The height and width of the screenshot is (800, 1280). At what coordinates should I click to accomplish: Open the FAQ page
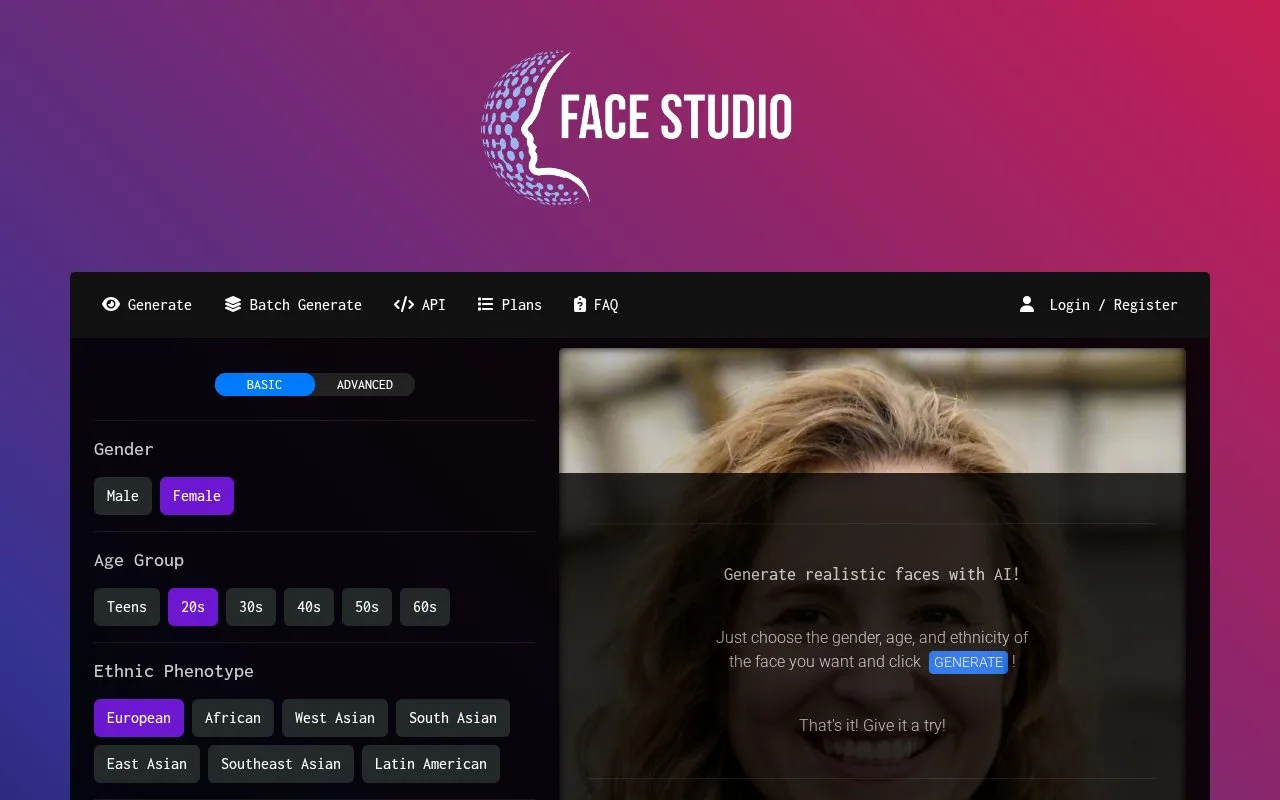point(596,305)
